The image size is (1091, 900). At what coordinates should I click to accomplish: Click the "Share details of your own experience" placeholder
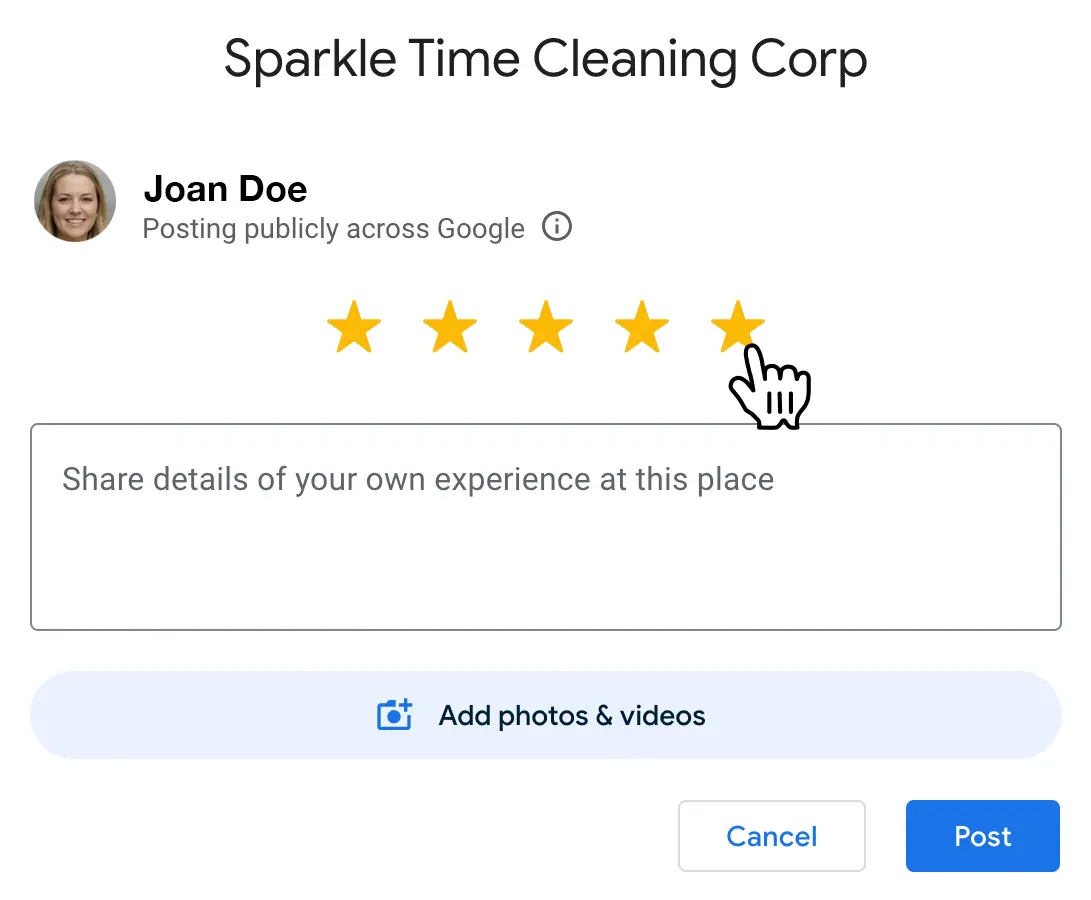417,479
